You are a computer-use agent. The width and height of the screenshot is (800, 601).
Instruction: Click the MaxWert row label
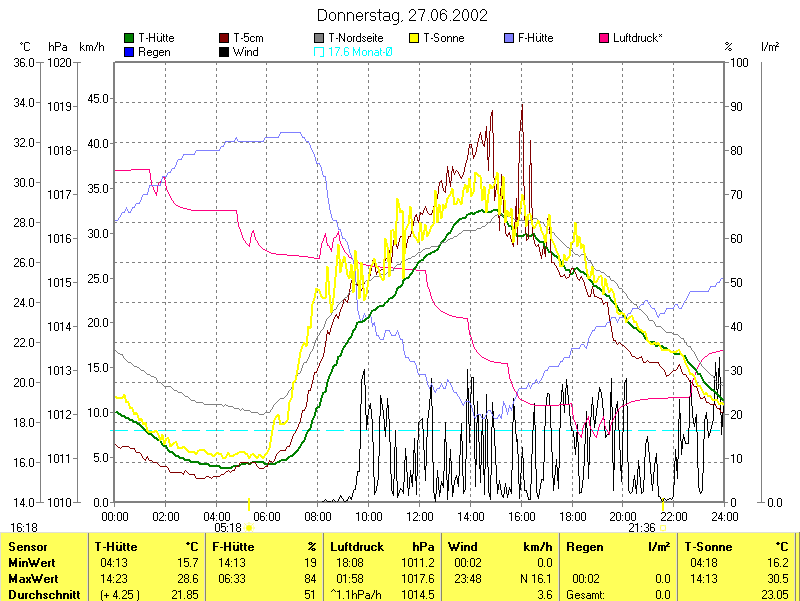[34, 578]
